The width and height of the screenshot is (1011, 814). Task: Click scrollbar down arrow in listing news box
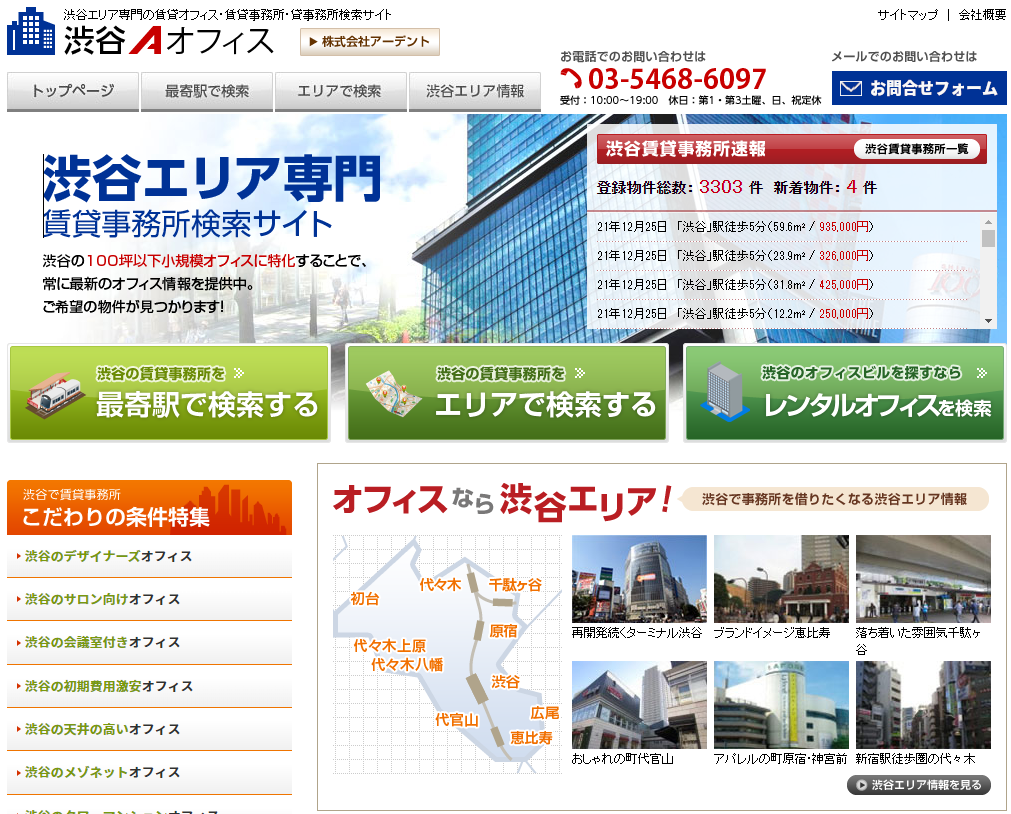[x=988, y=321]
